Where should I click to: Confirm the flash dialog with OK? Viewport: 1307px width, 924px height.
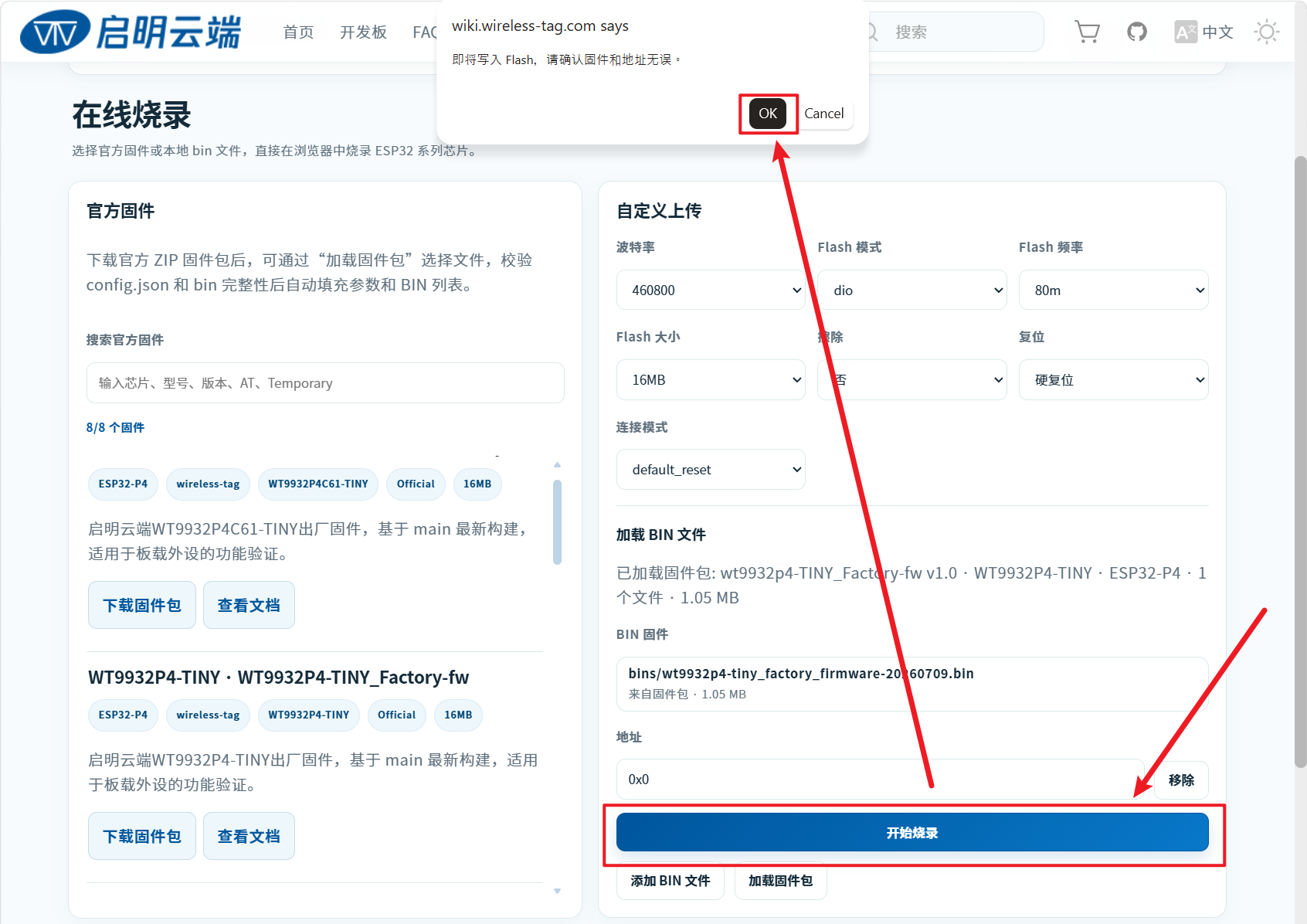(768, 114)
